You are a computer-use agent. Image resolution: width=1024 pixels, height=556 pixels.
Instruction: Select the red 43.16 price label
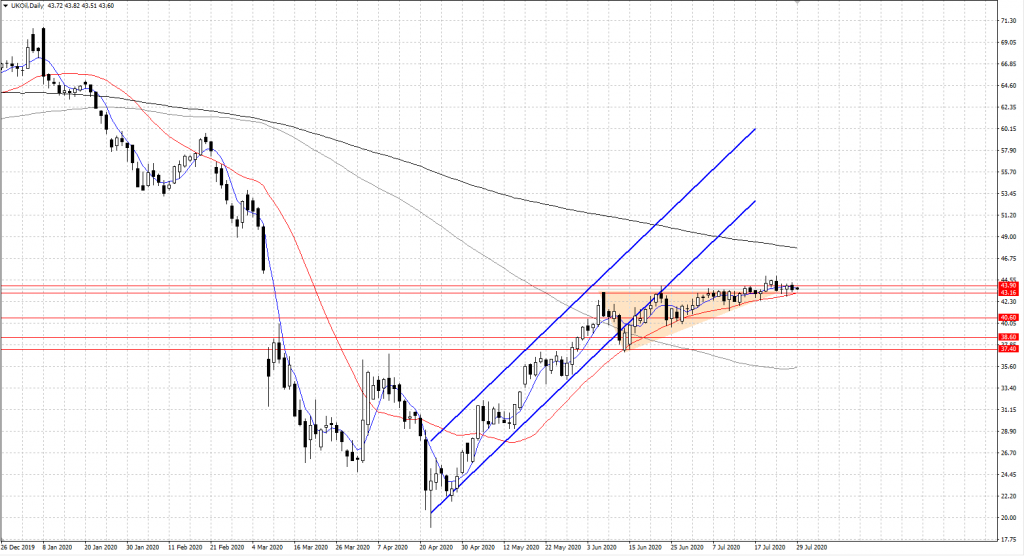tap(1008, 293)
